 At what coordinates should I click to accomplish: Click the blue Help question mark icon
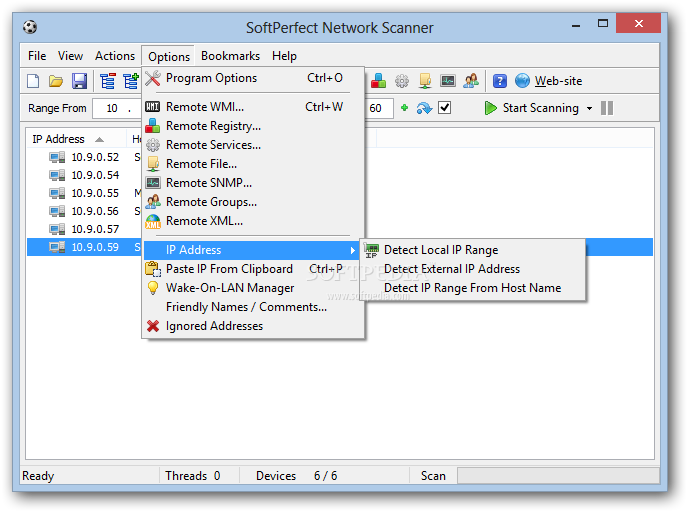pos(500,81)
